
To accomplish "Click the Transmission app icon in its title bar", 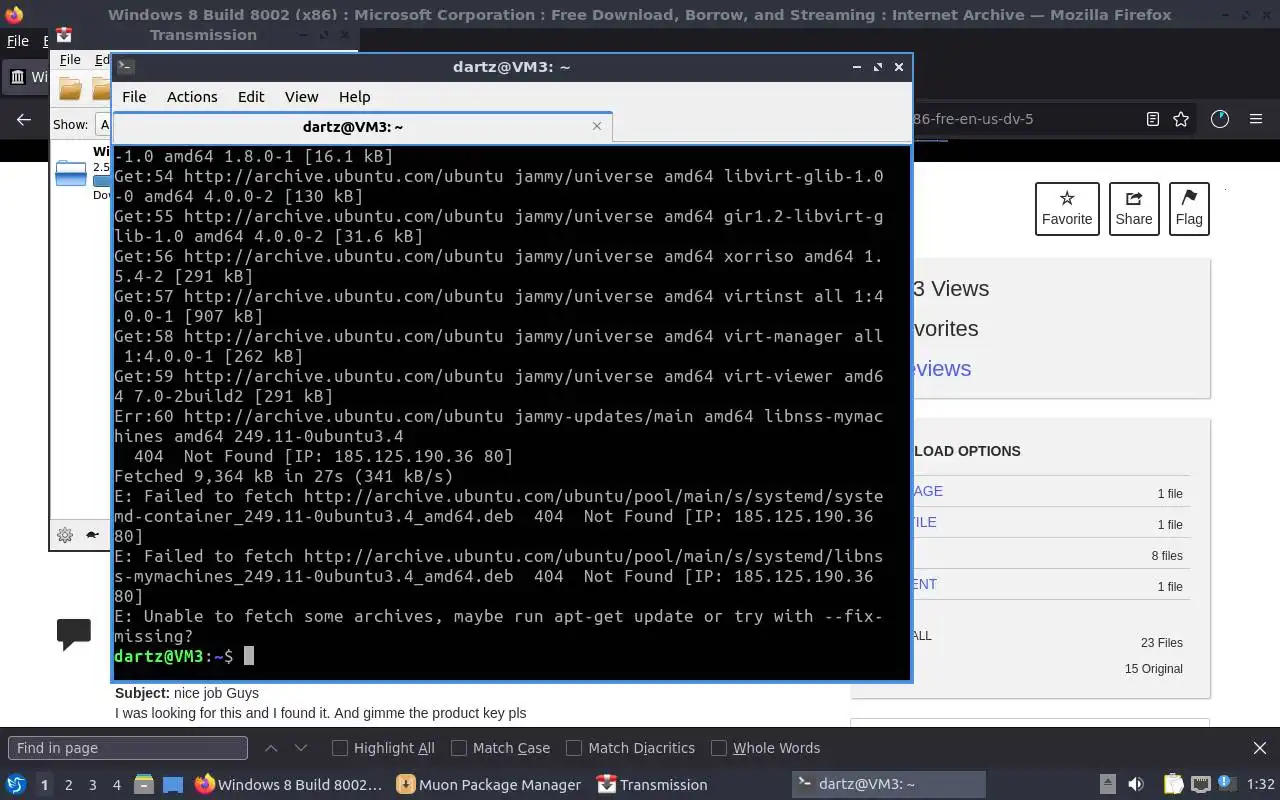I will (64, 35).
